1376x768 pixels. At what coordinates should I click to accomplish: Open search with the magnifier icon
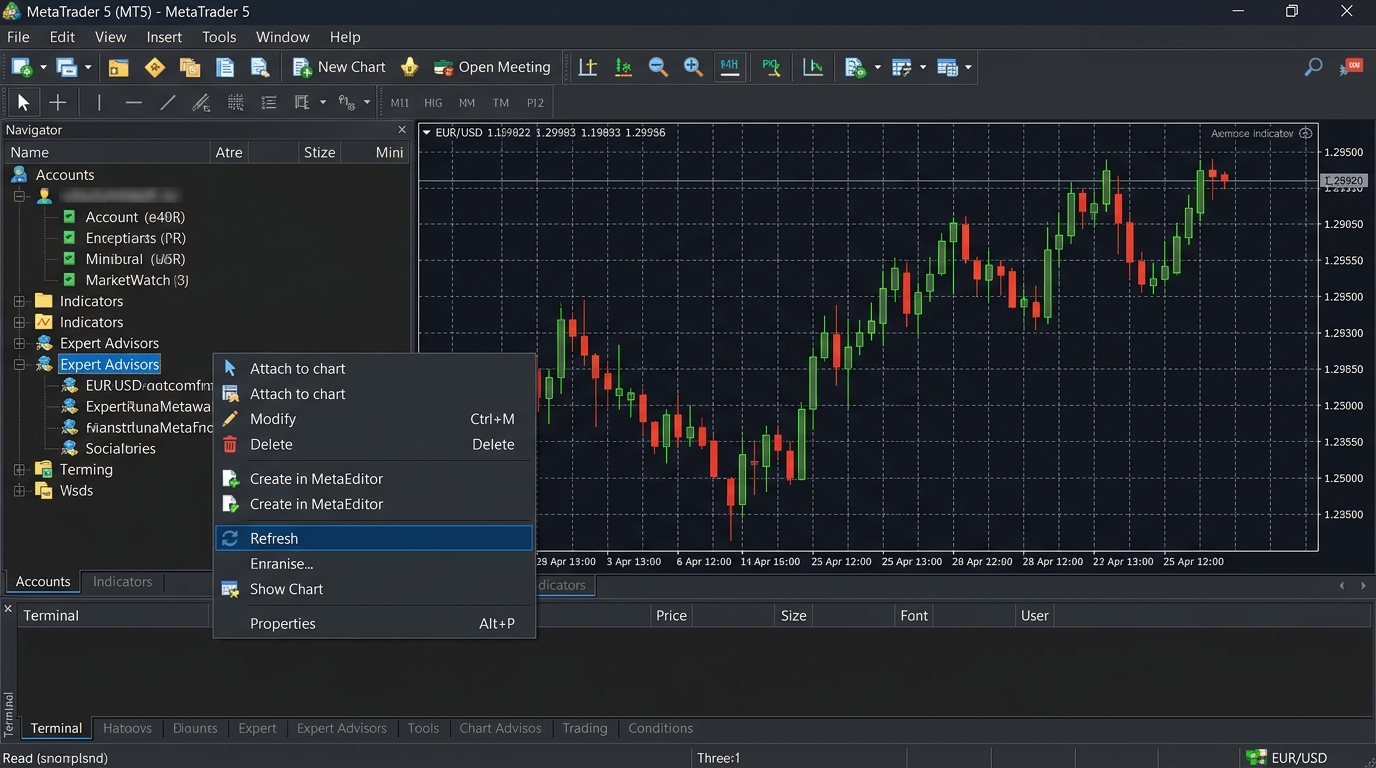pyautogui.click(x=1314, y=67)
